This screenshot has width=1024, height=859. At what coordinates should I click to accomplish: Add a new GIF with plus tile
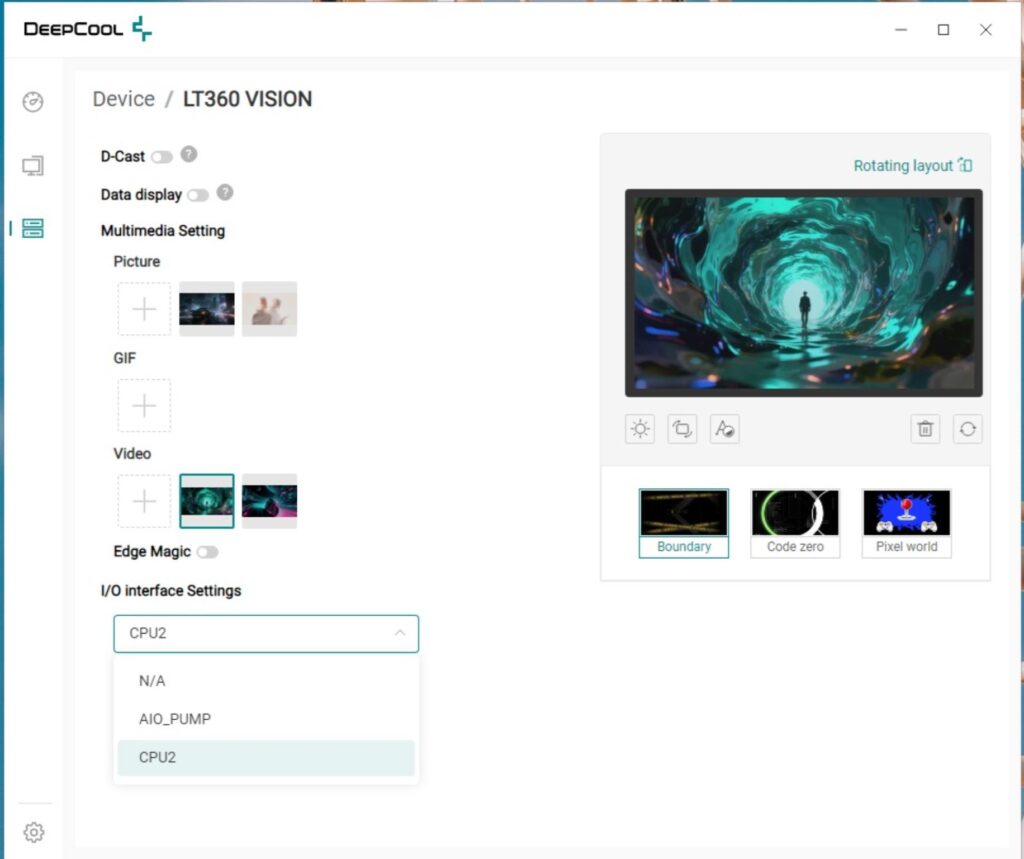(144, 406)
